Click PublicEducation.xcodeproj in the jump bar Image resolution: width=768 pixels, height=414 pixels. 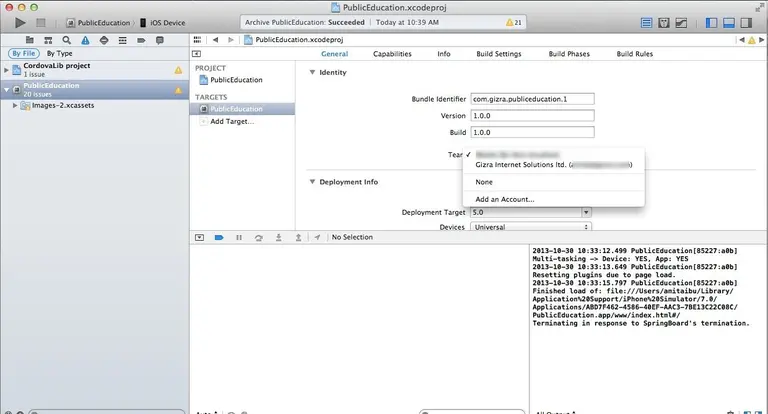pos(299,40)
